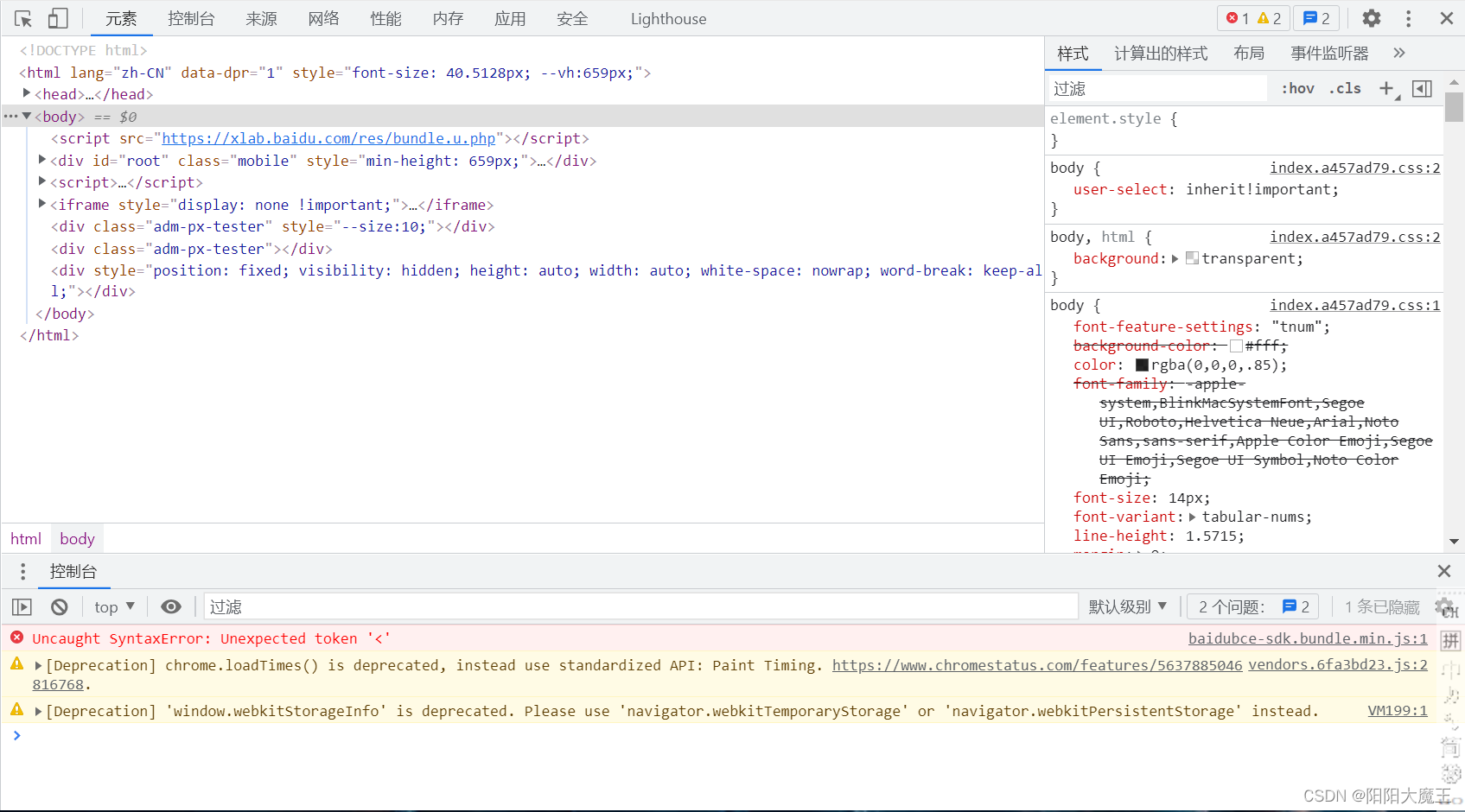Viewport: 1465px width, 812px height.
Task: Click the rgba(0,0,0,.85) color swatch
Action: point(1142,365)
